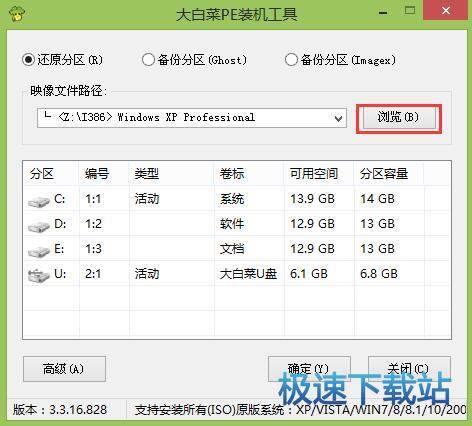The image size is (472, 426).
Task: Minimize the 大白菜PE装机工具 window
Action: 383,12
